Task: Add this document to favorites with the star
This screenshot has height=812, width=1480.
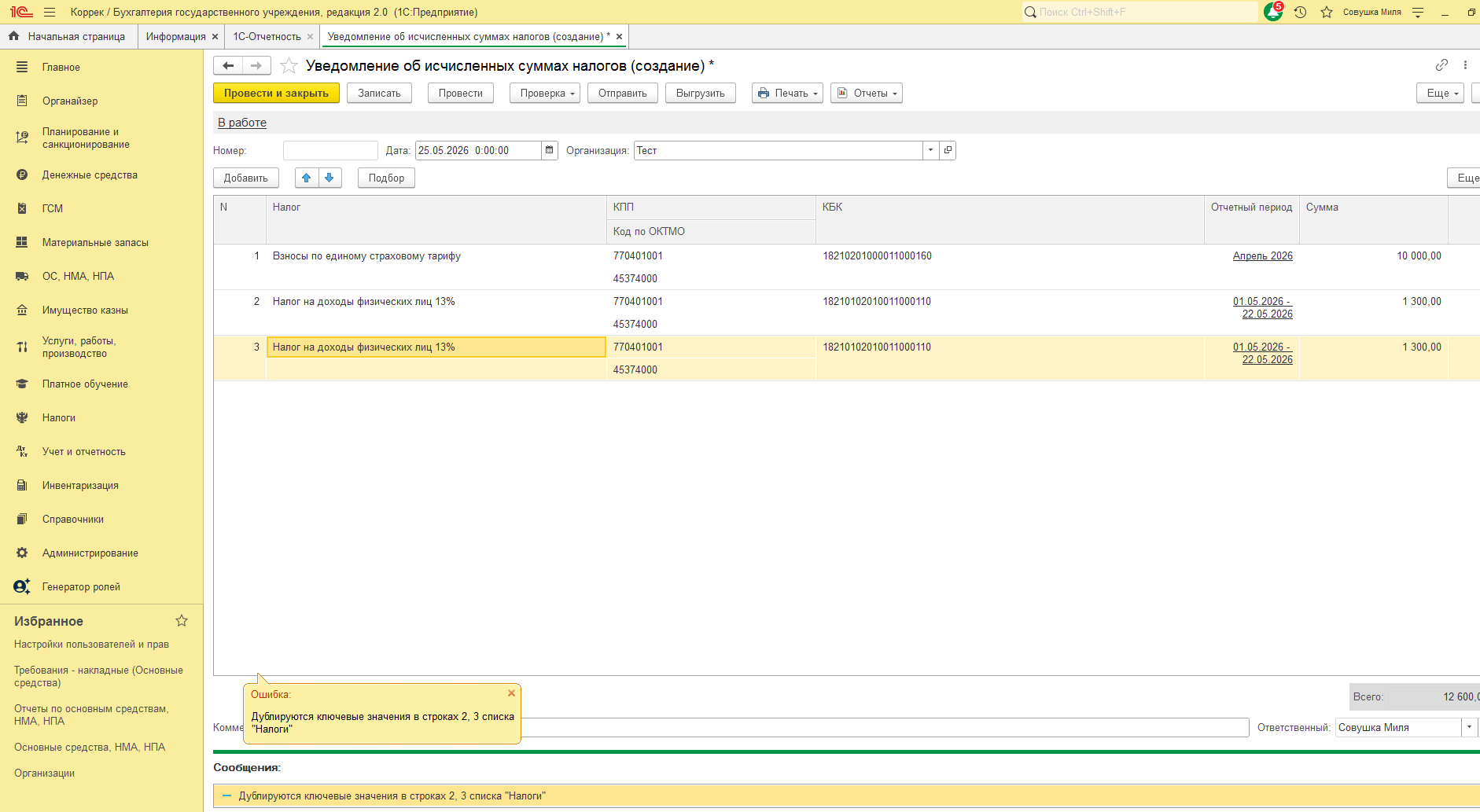Action: tap(289, 66)
